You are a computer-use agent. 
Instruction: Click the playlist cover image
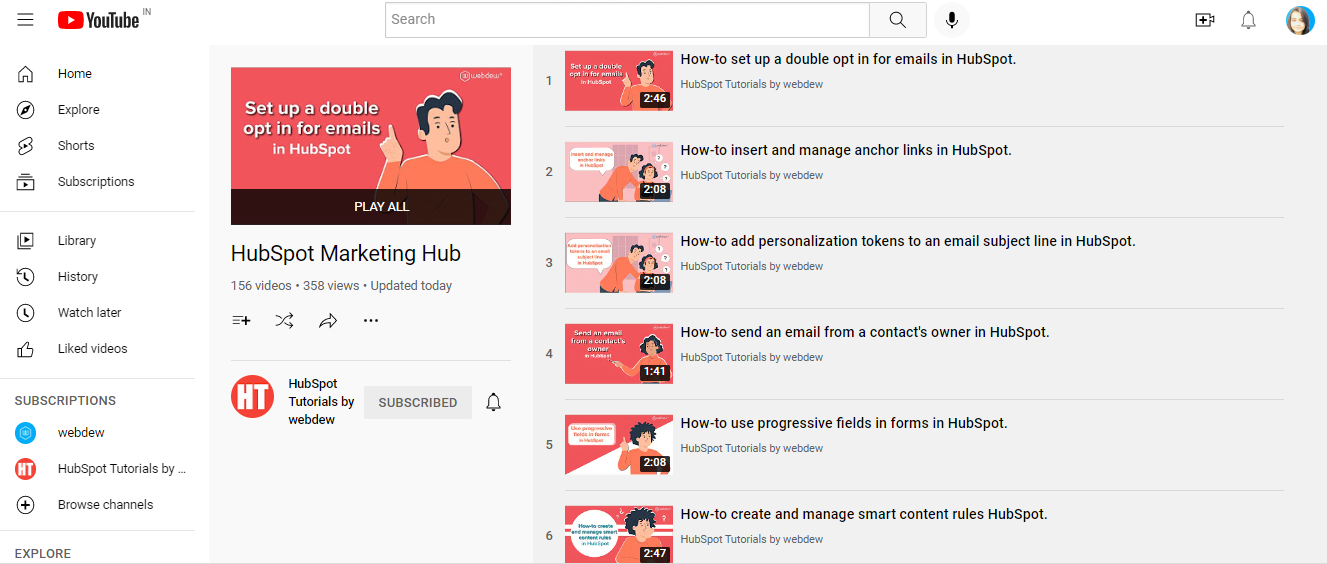[x=371, y=146]
